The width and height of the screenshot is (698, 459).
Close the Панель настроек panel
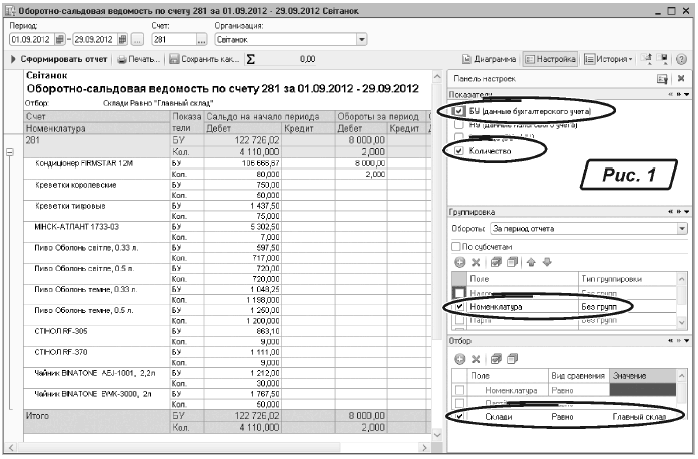[680, 78]
